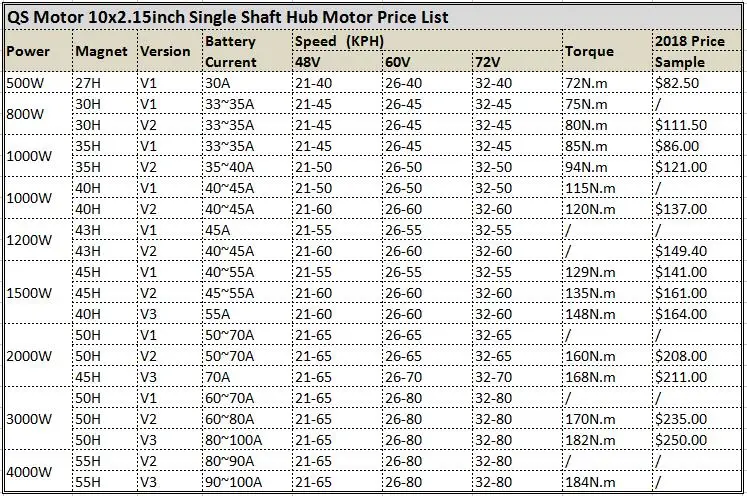The image size is (747, 496).
Task: Click the Version column header
Action: pos(165,52)
